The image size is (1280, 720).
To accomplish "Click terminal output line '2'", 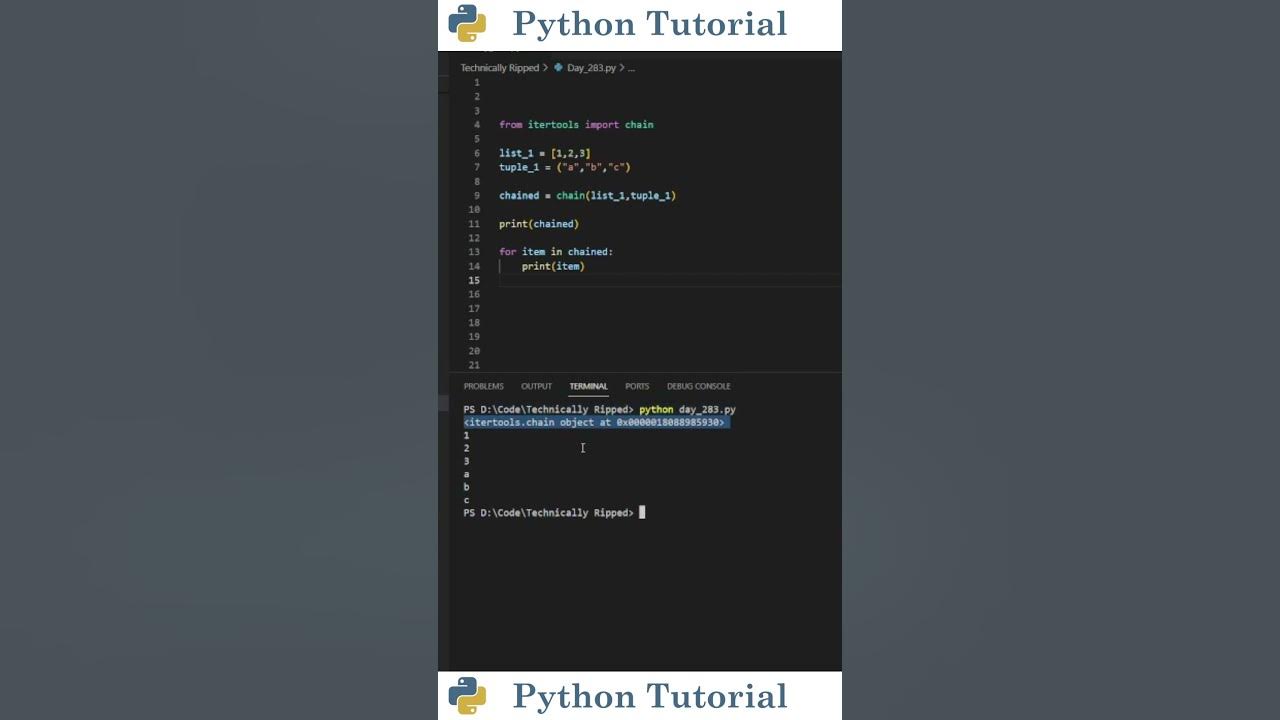I will [466, 449].
